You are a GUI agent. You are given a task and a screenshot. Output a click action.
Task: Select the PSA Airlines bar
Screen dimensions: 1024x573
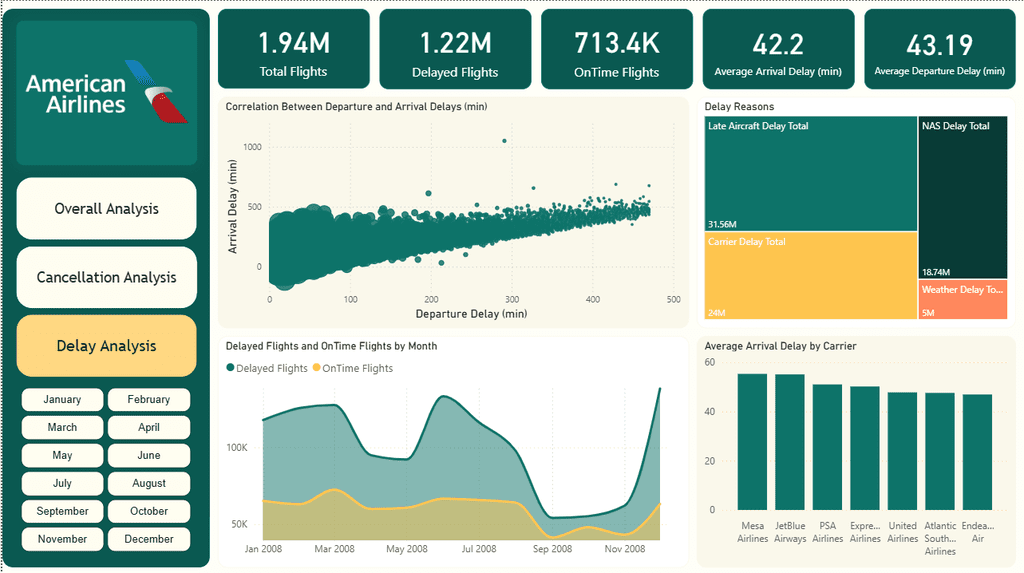pos(827,447)
